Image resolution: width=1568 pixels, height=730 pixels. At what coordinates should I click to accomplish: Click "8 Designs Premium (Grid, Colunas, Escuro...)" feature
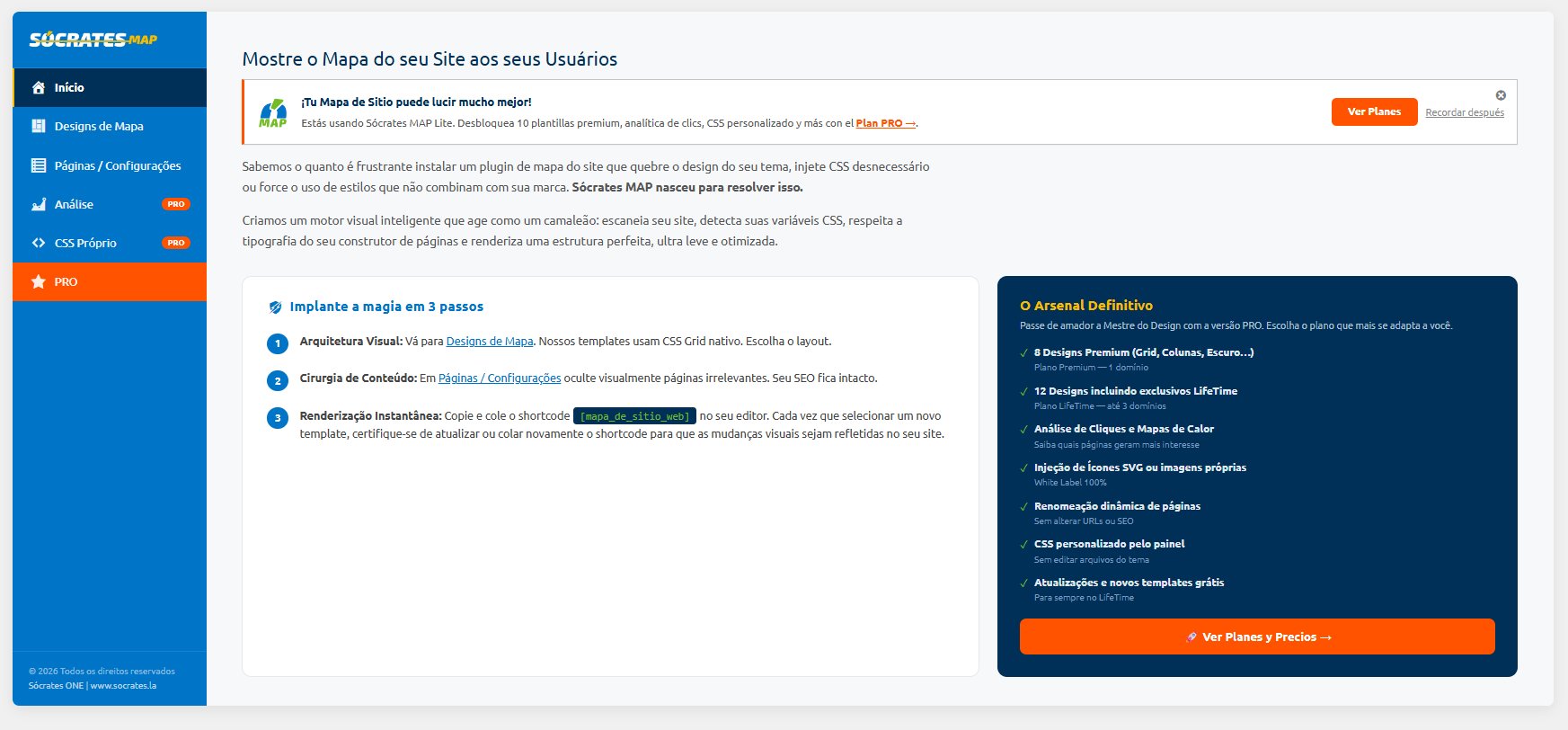[1144, 352]
